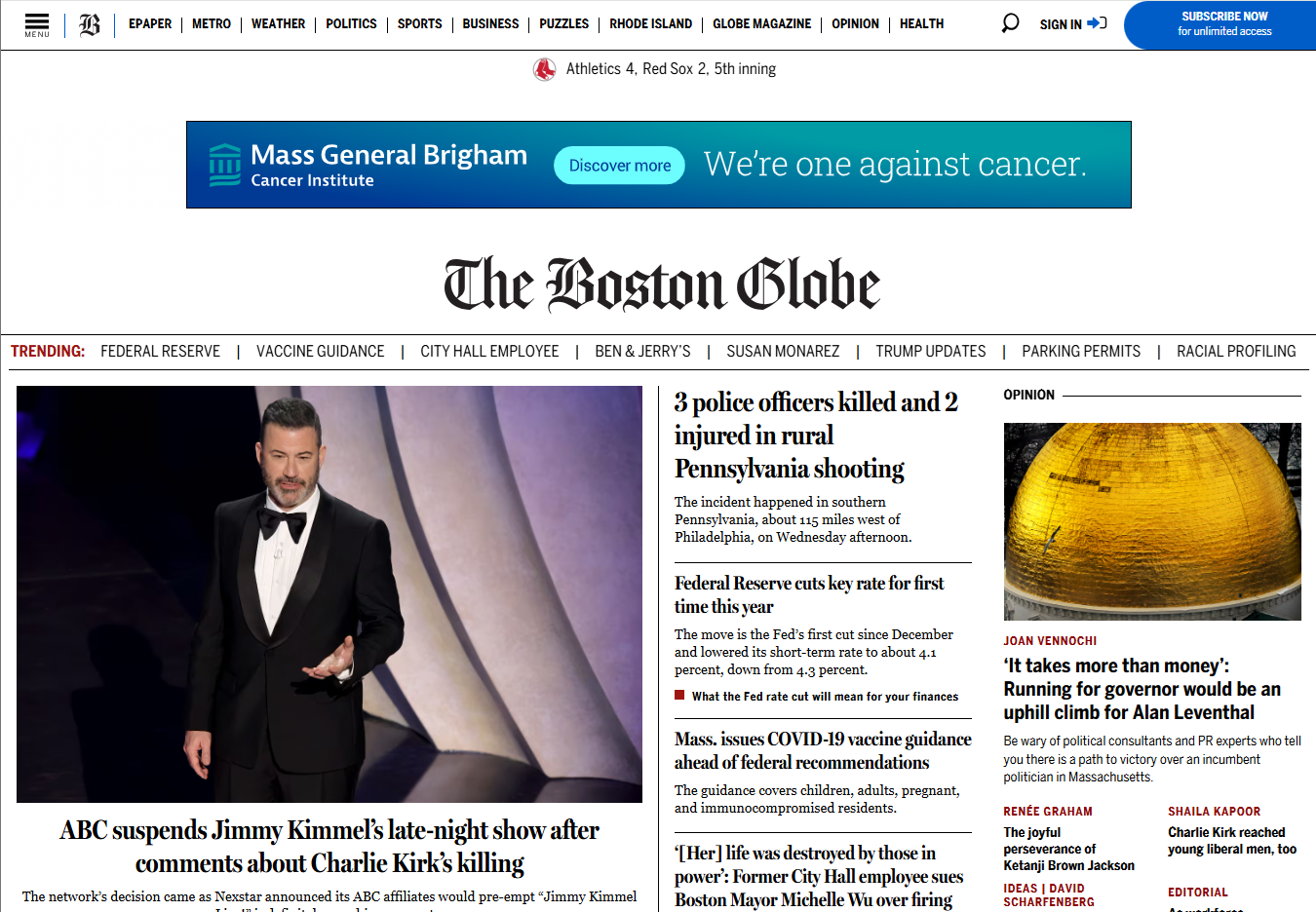The image size is (1316, 912).
Task: Click The Boston Globe masthead logo
Action: [661, 285]
